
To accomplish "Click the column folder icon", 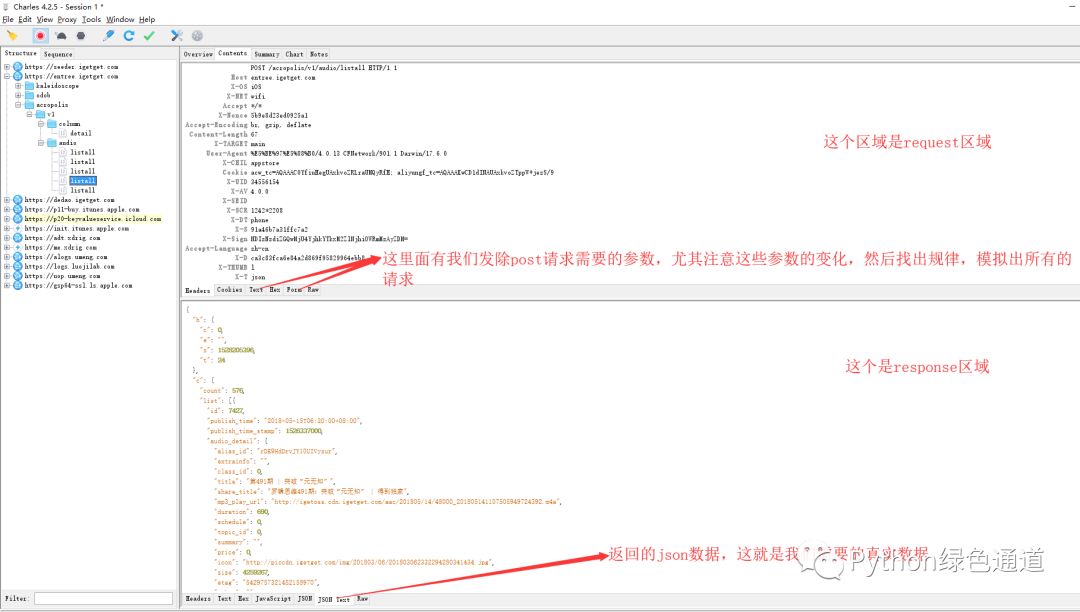I will coord(52,124).
